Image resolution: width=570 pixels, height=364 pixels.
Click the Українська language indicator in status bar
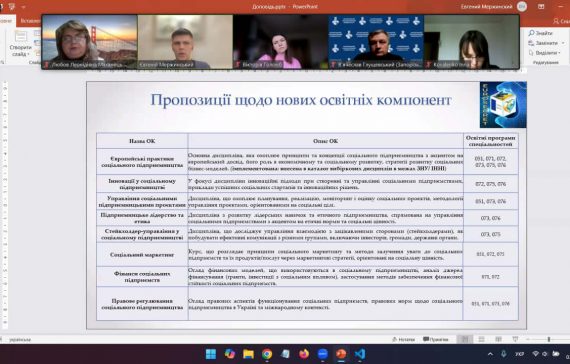20,340
